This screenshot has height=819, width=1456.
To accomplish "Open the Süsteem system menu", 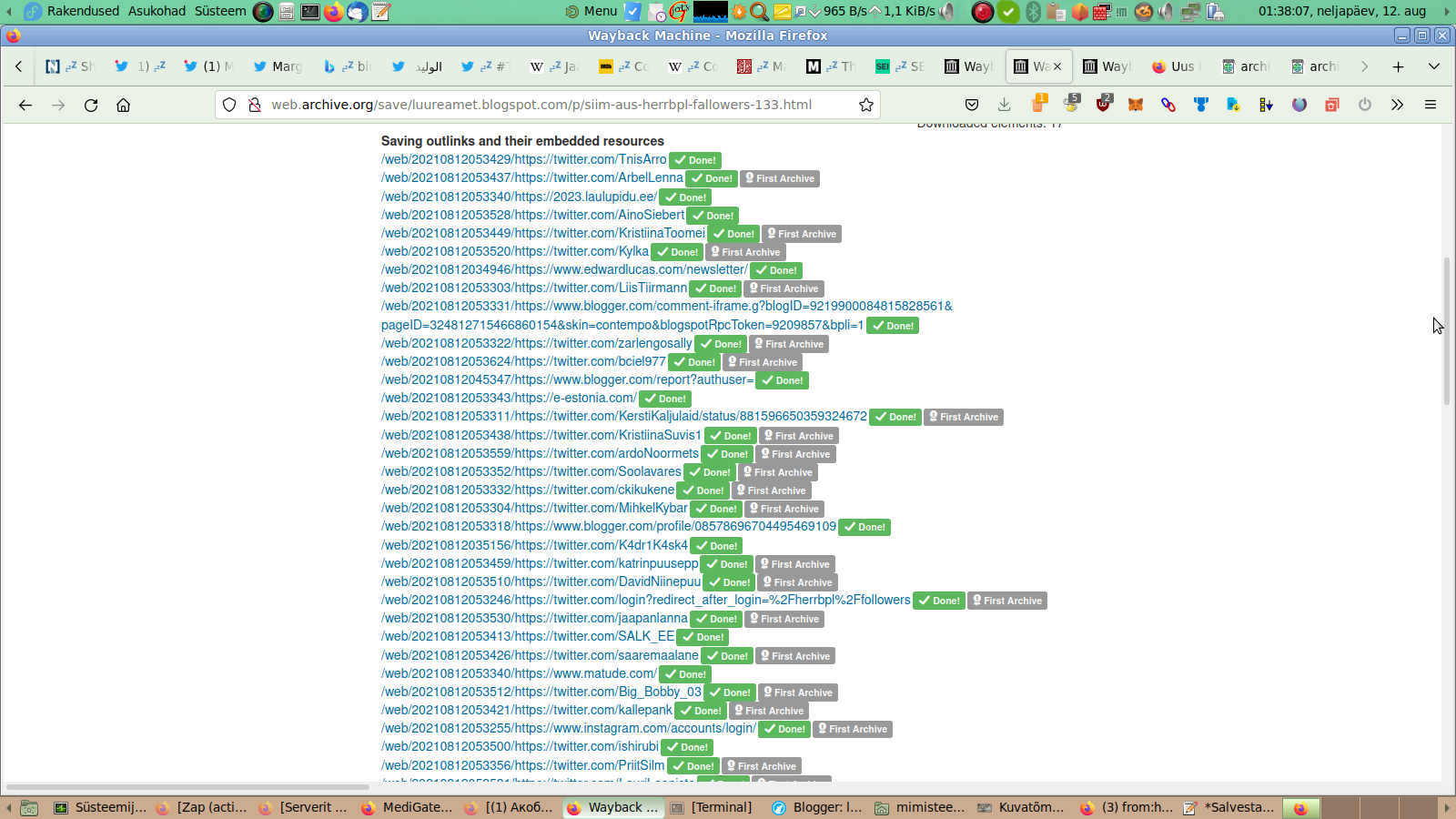I will pos(220,12).
